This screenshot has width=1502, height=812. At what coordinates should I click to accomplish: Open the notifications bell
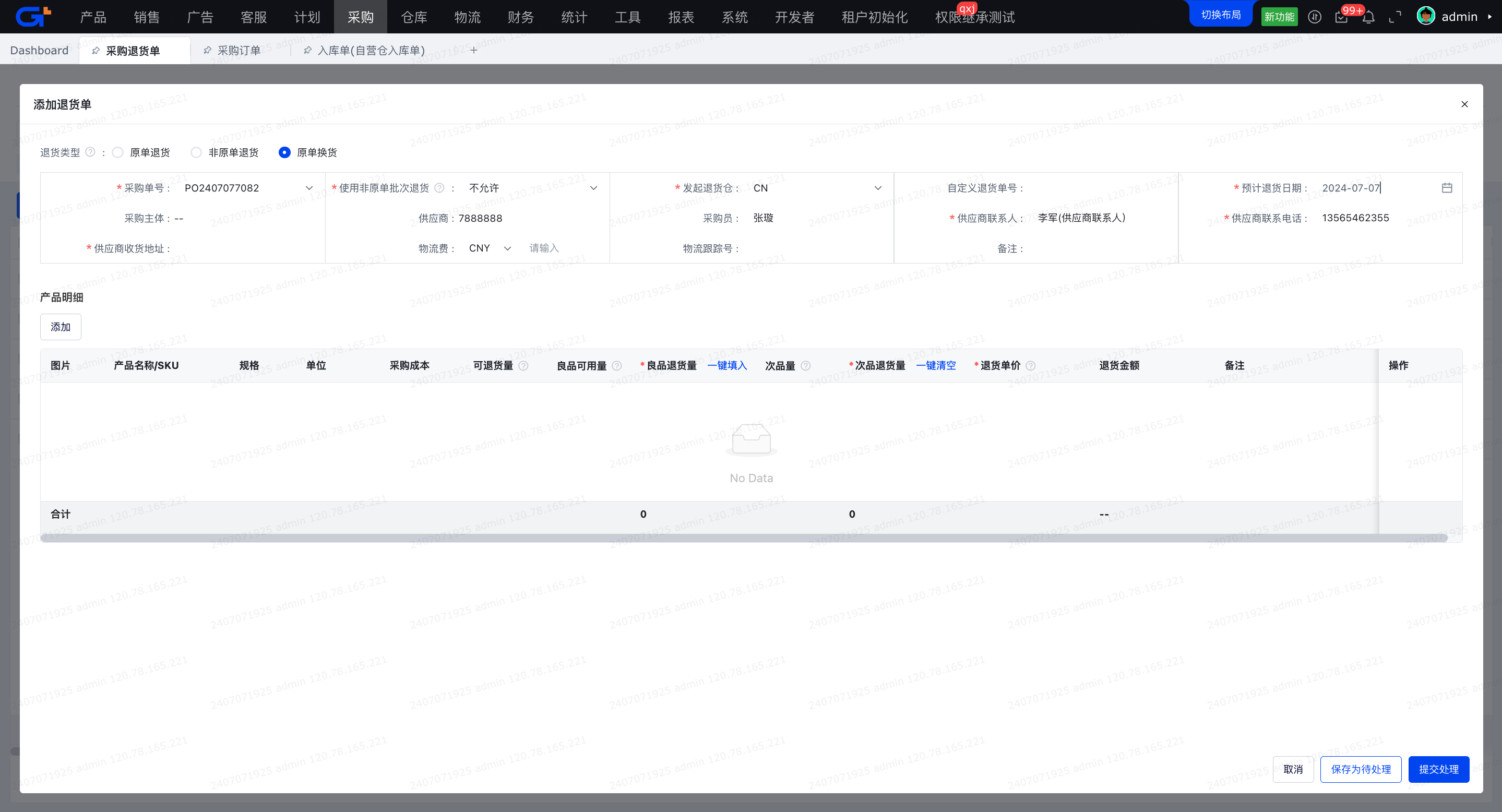(x=1368, y=17)
